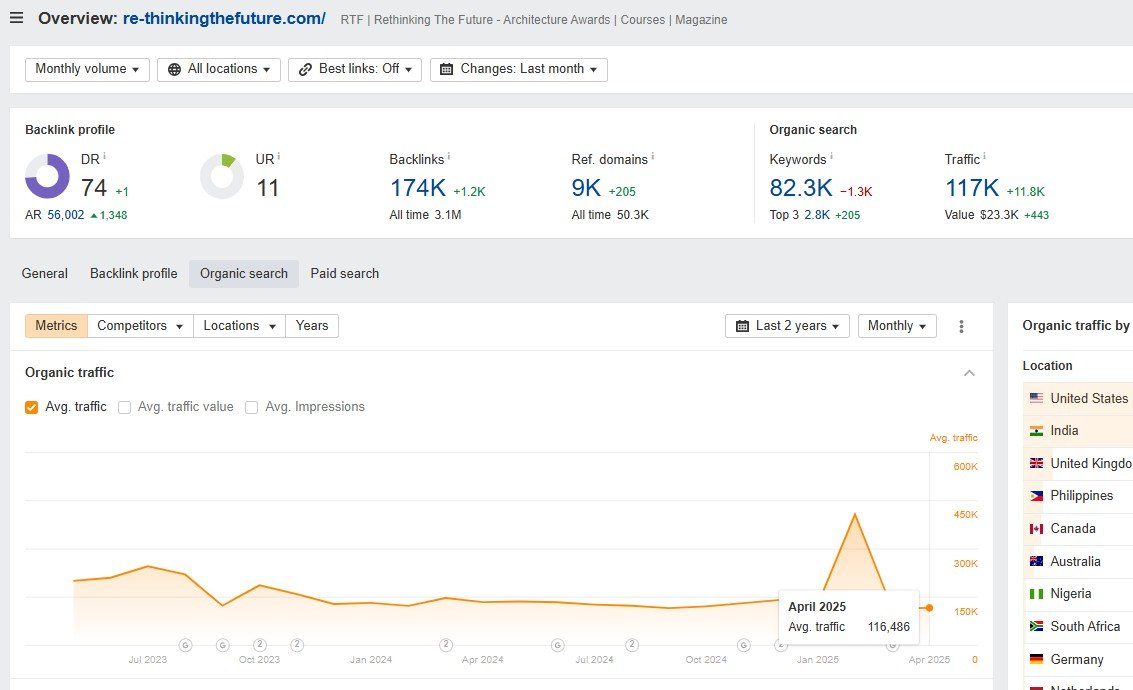Click the Canada flag icon
The width and height of the screenshot is (1133, 690).
tap(1036, 529)
